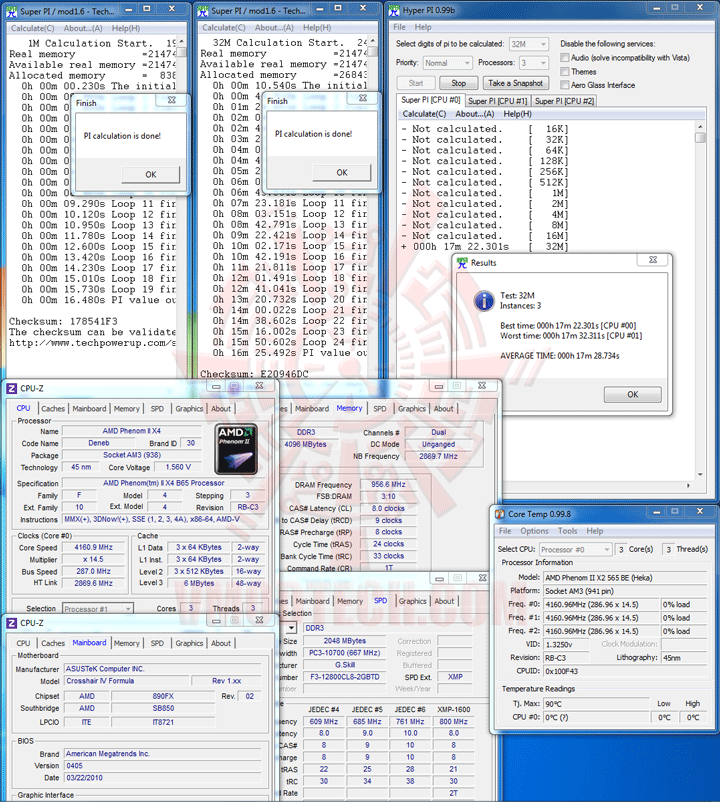Click the AMD Phenom II logo image
Screen dimensions: 720x802
[235, 449]
